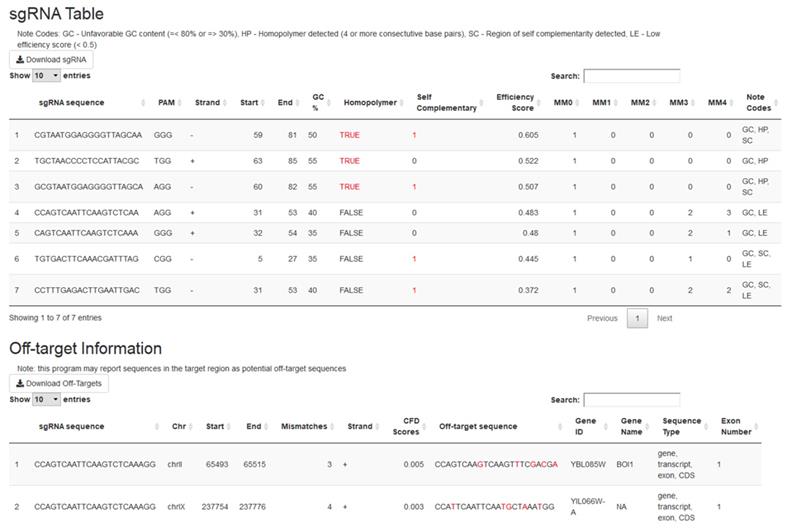Click the Off-target table Search field
The image size is (786, 528).
pos(631,400)
